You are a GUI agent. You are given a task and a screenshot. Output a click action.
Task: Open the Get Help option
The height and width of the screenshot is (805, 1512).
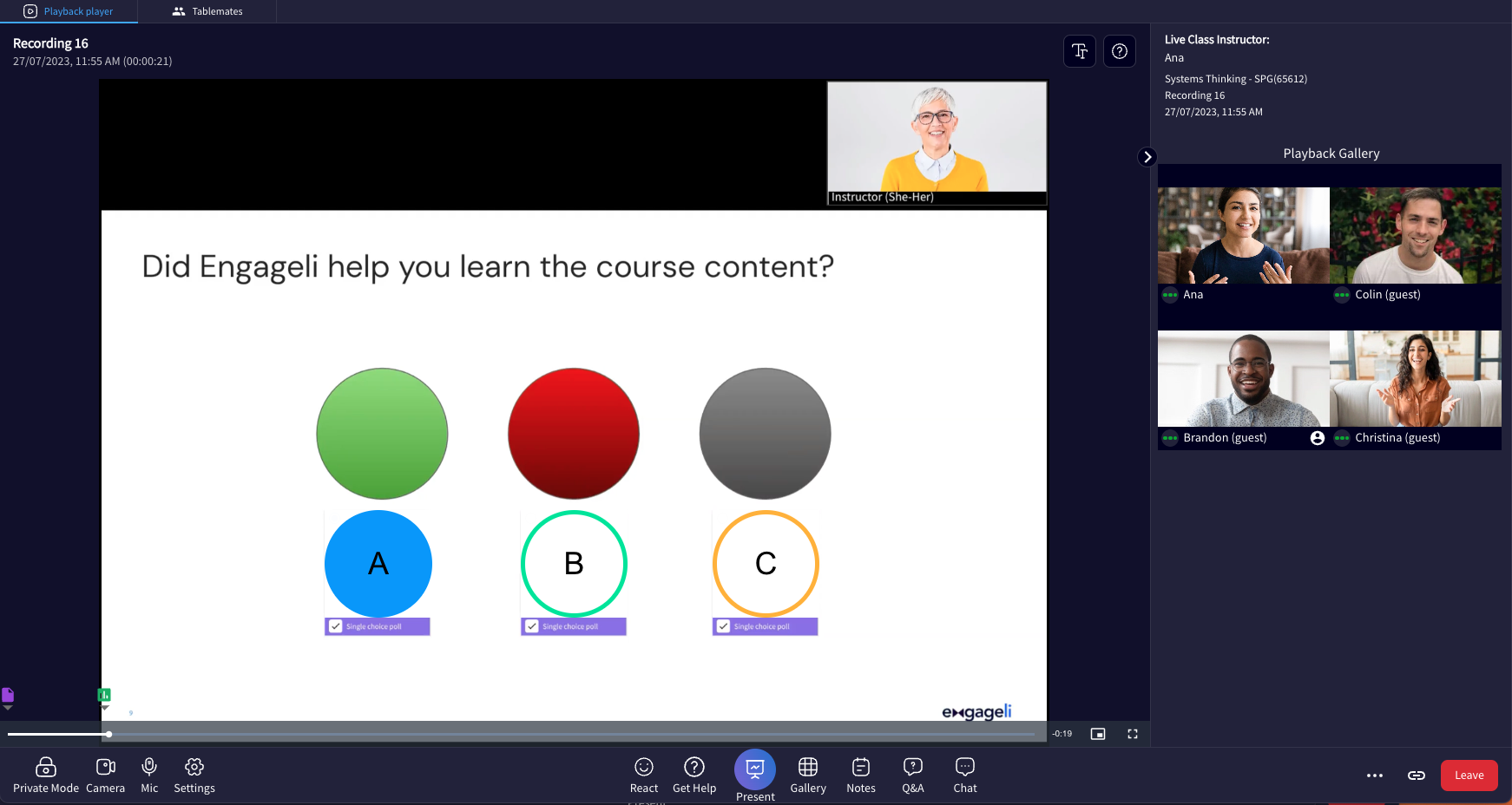point(694,775)
